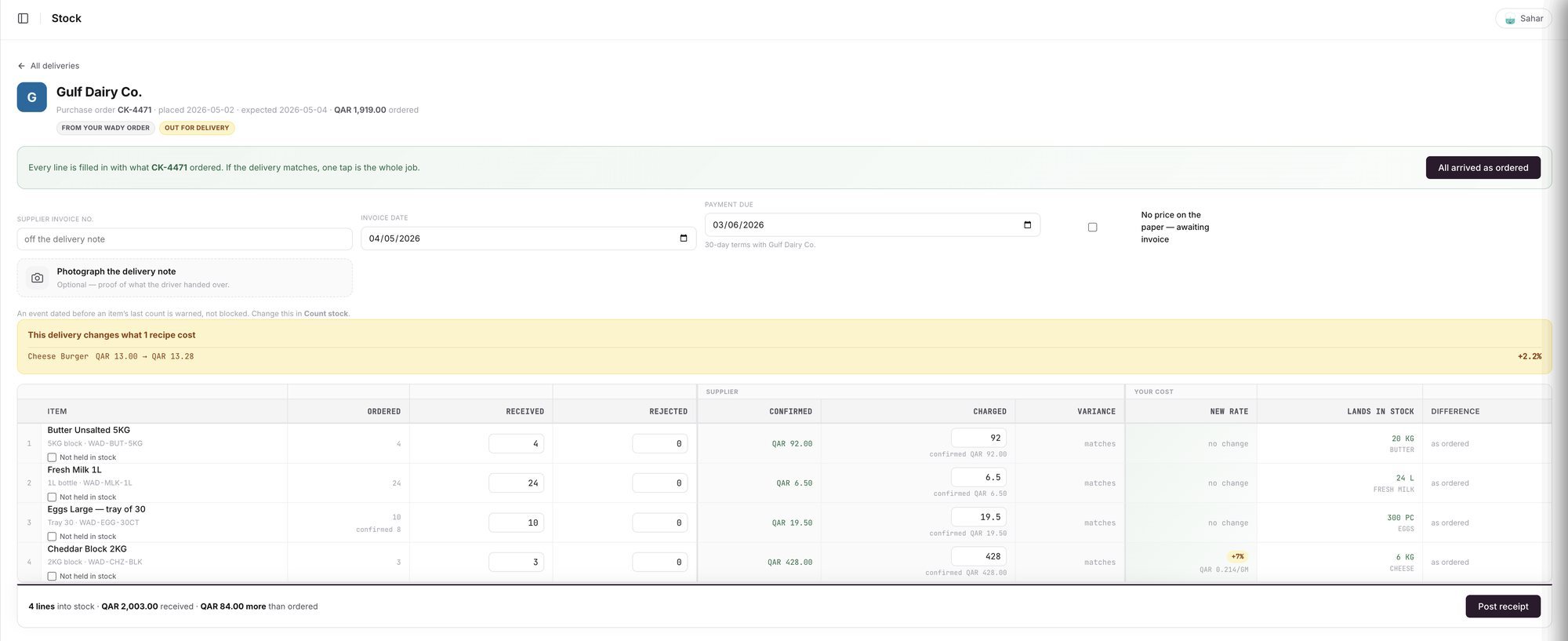
Task: Toggle the sidebar panel icon
Action: pyautogui.click(x=23, y=18)
